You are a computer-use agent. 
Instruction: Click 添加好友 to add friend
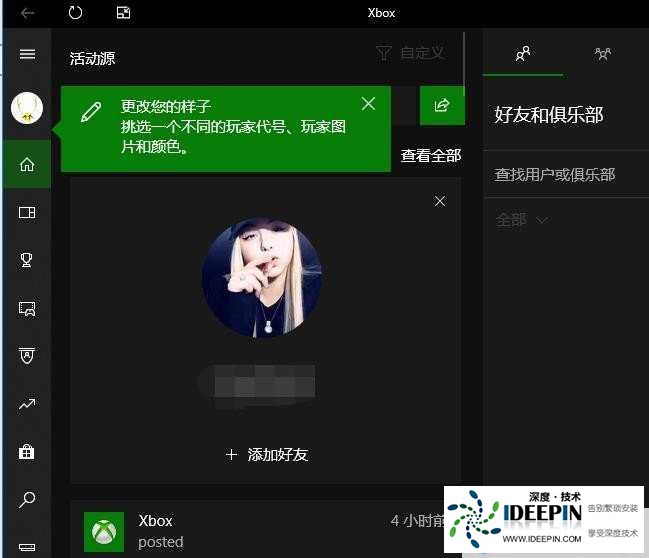(267, 455)
